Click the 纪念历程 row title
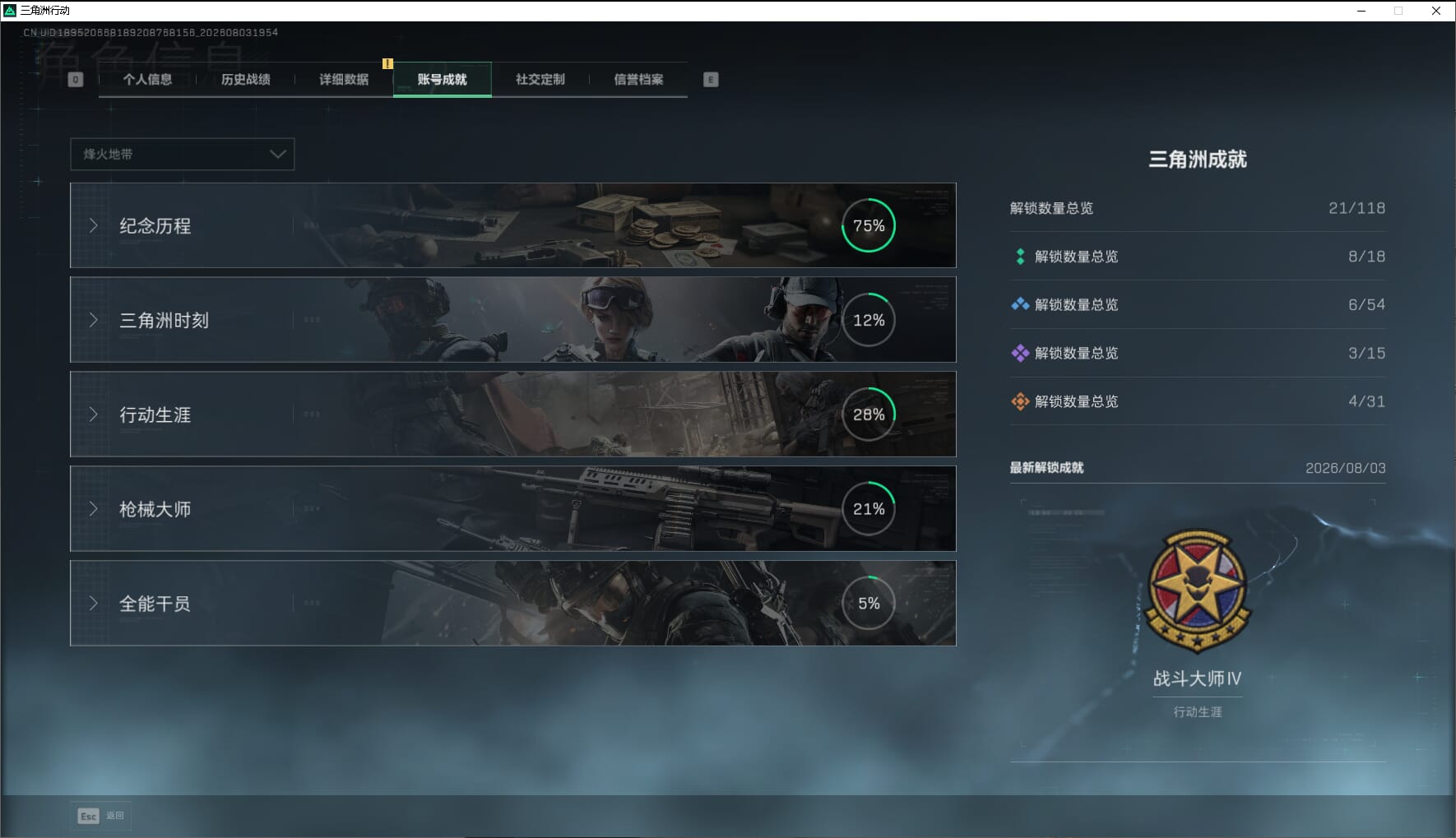The height and width of the screenshot is (838, 1456). coord(155,226)
